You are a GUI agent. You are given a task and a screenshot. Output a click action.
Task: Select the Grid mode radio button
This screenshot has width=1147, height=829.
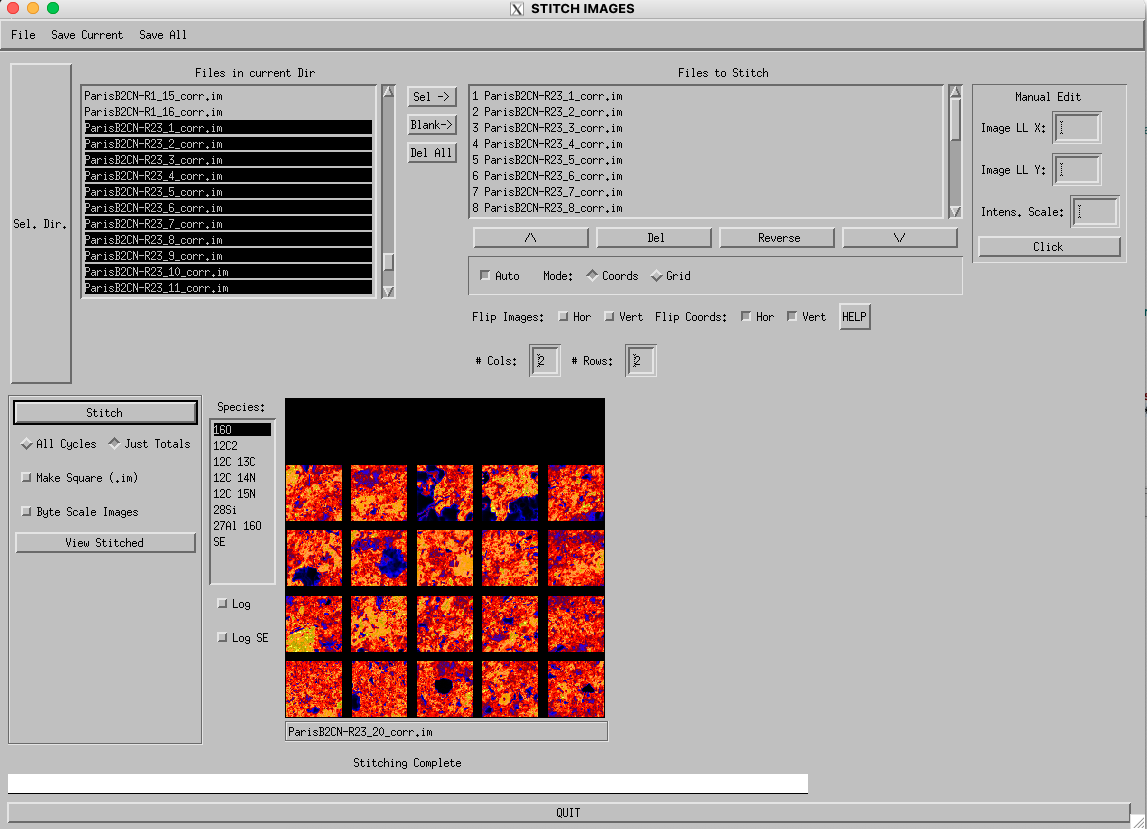[657, 276]
